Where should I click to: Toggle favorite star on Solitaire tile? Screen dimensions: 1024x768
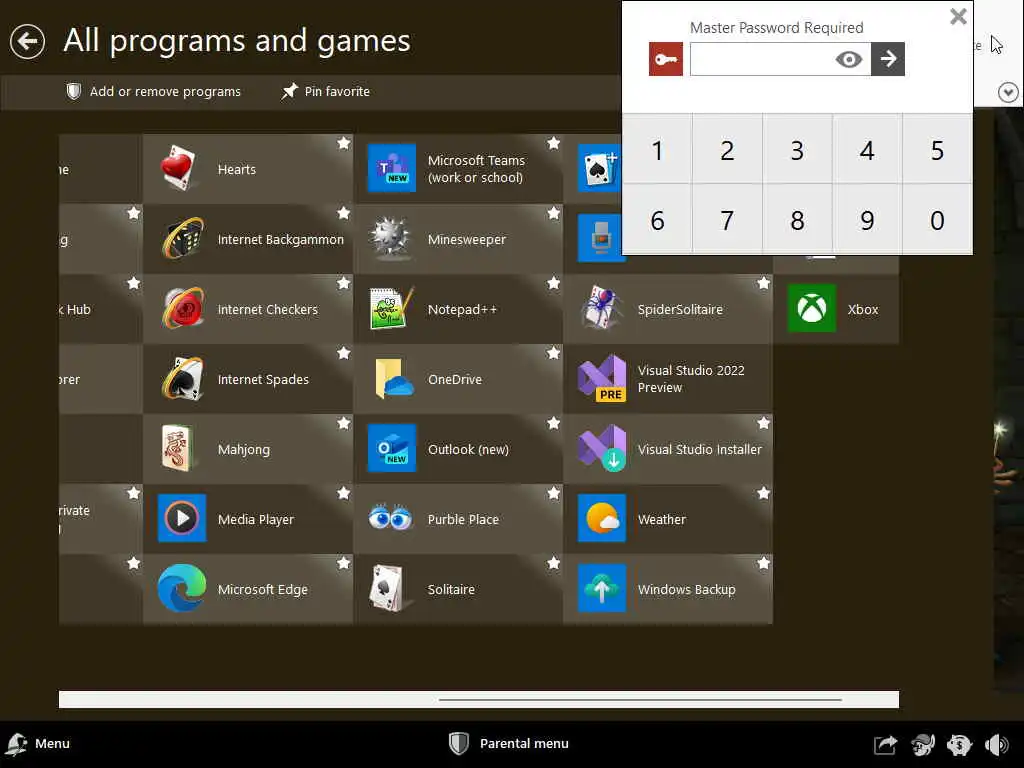[x=553, y=563]
